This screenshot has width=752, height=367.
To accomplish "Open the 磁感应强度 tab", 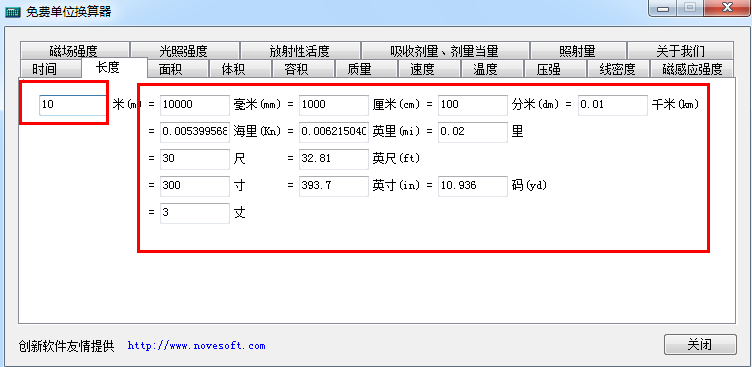I will click(x=692, y=69).
